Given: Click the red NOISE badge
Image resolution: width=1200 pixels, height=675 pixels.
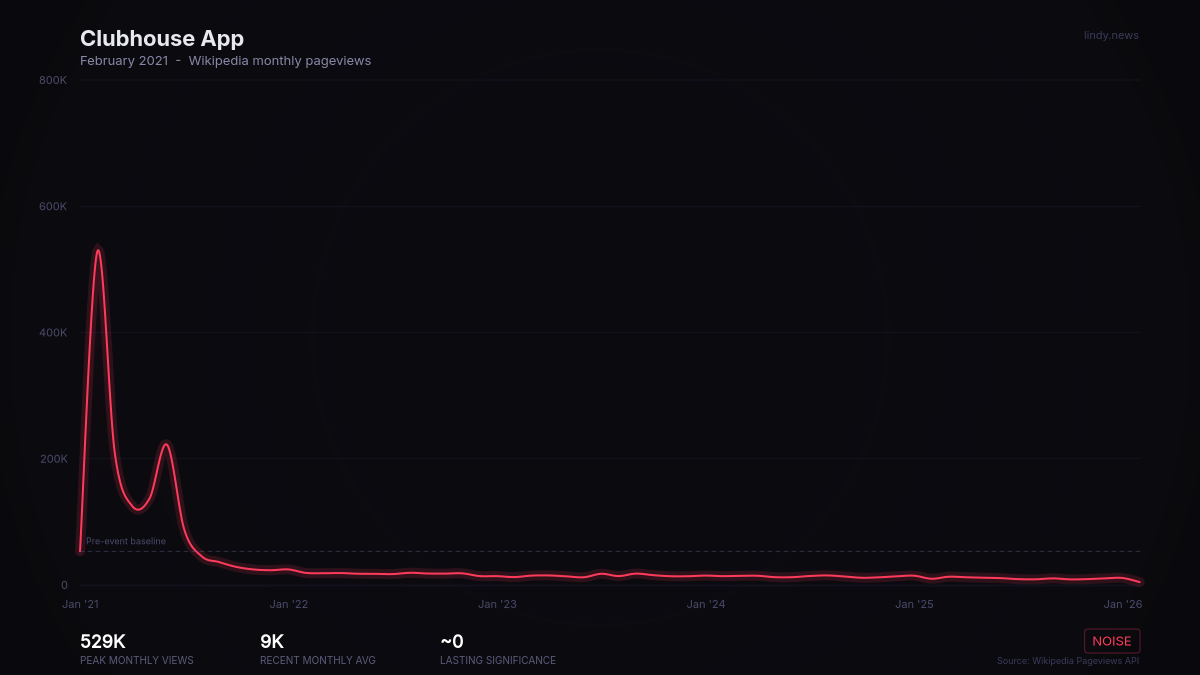Looking at the screenshot, I should tap(1111, 641).
